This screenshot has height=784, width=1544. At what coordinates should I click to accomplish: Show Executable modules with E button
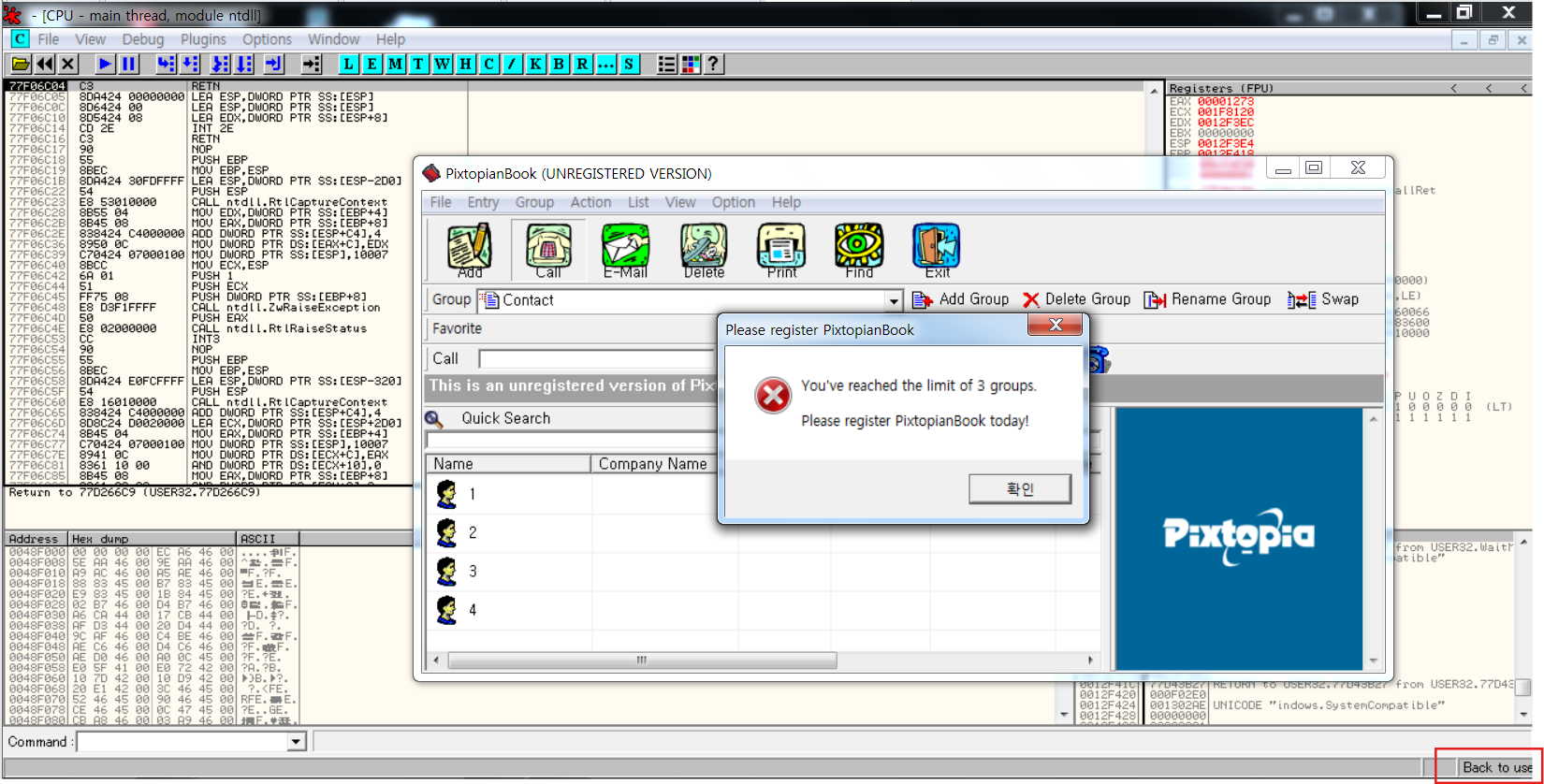371,64
